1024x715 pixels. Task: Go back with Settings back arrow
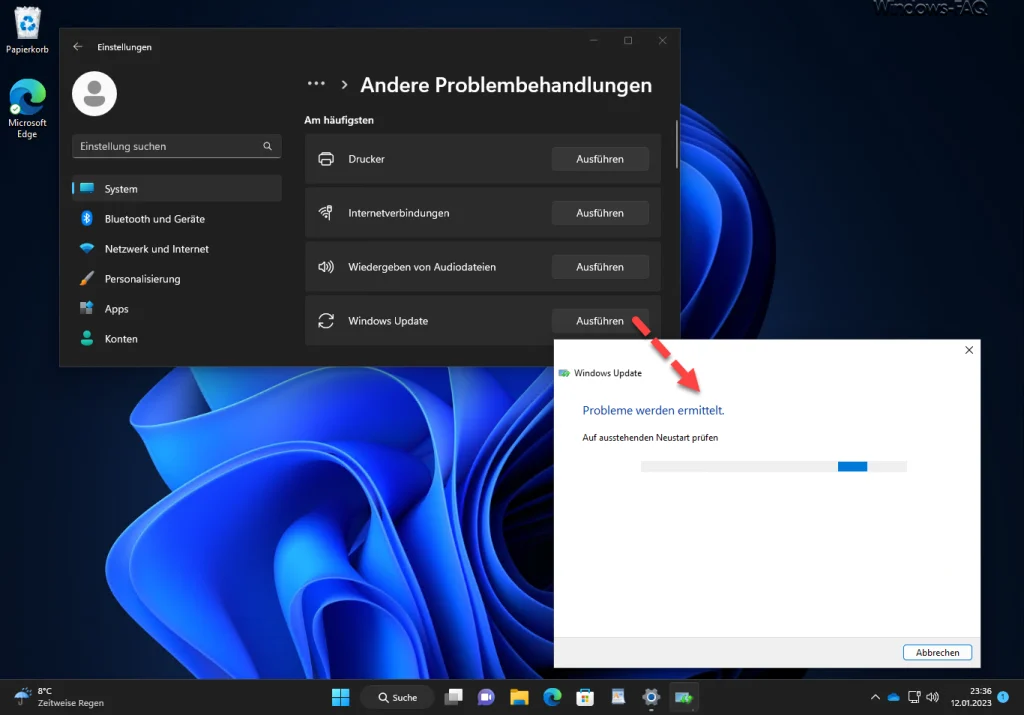pos(78,46)
